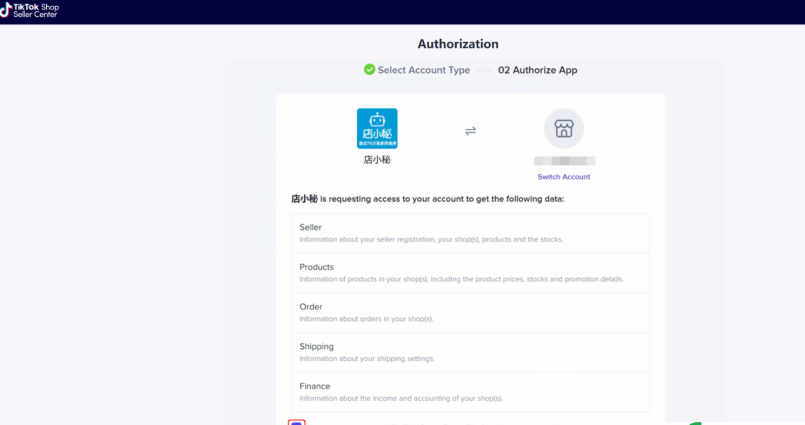Viewport: 805px width, 425px height.
Task: Click the Switch Account link
Action: [564, 177]
